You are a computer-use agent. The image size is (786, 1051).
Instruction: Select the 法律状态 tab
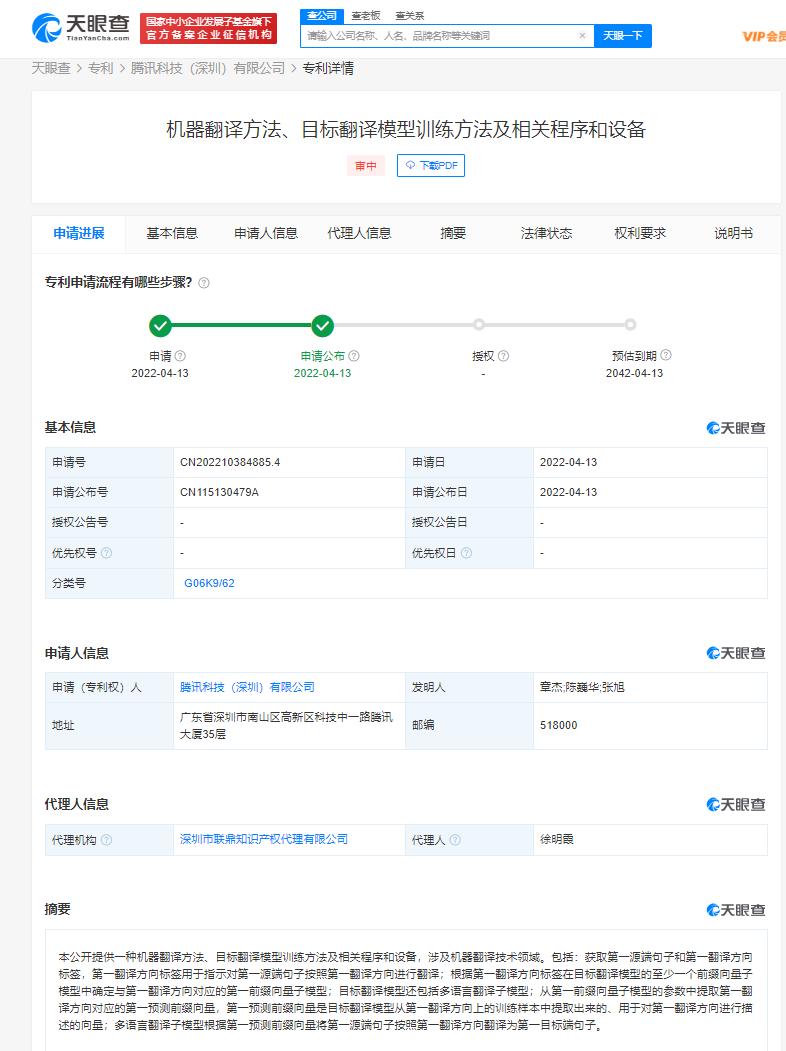click(x=547, y=233)
